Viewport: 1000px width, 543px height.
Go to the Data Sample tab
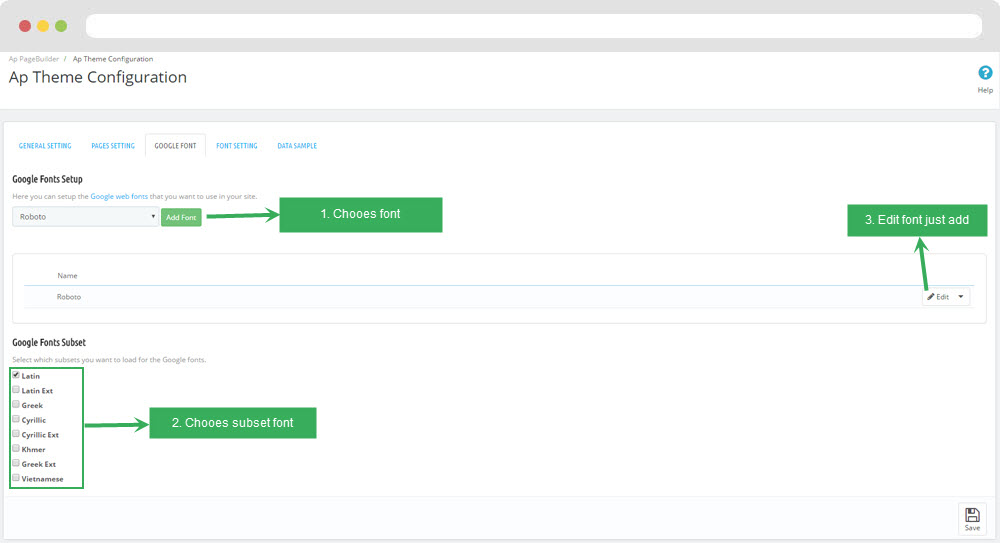297,146
